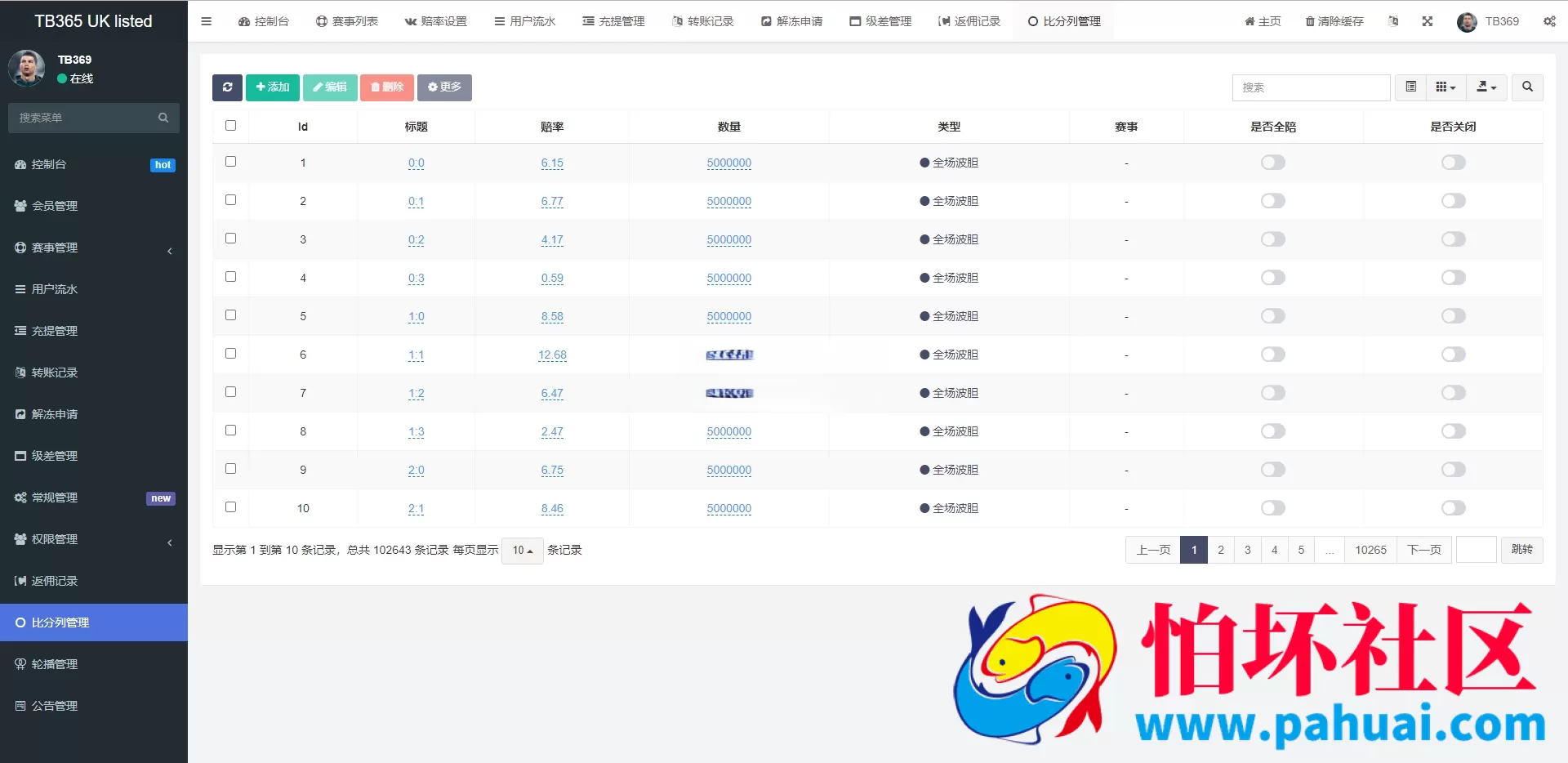Open 解冻申请 in the left sidebar
The image size is (1568, 763).
pos(94,414)
